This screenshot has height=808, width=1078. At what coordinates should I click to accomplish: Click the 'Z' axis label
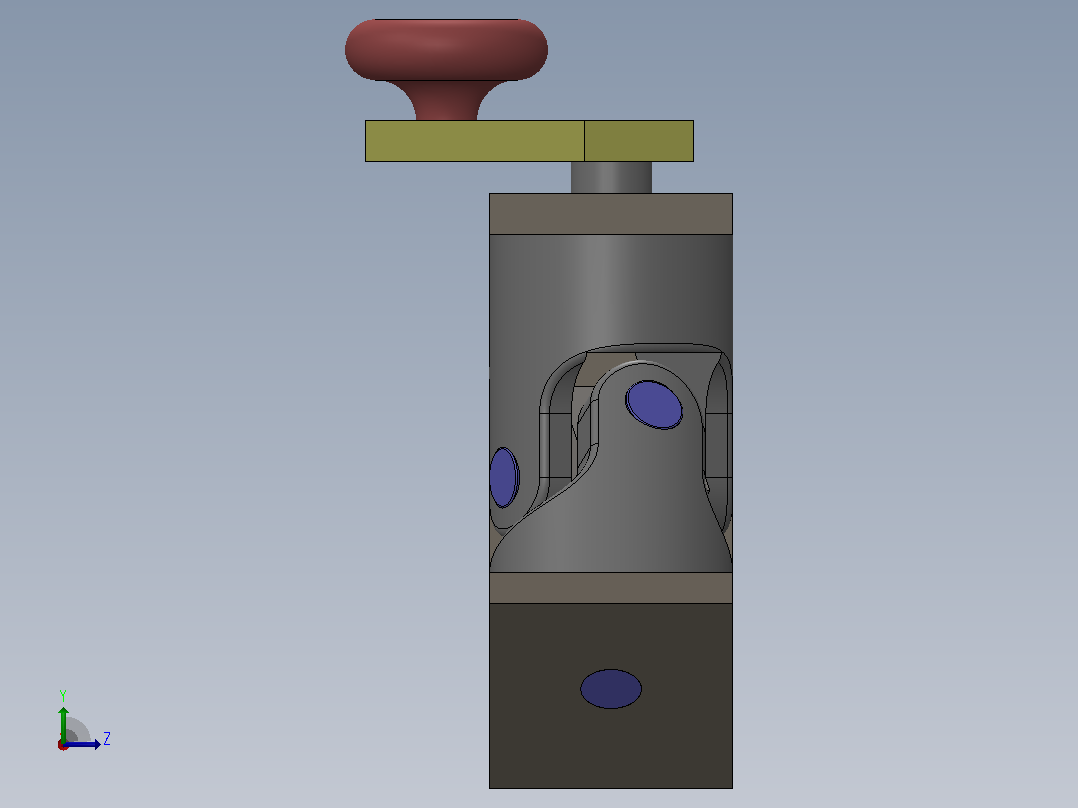point(107,739)
